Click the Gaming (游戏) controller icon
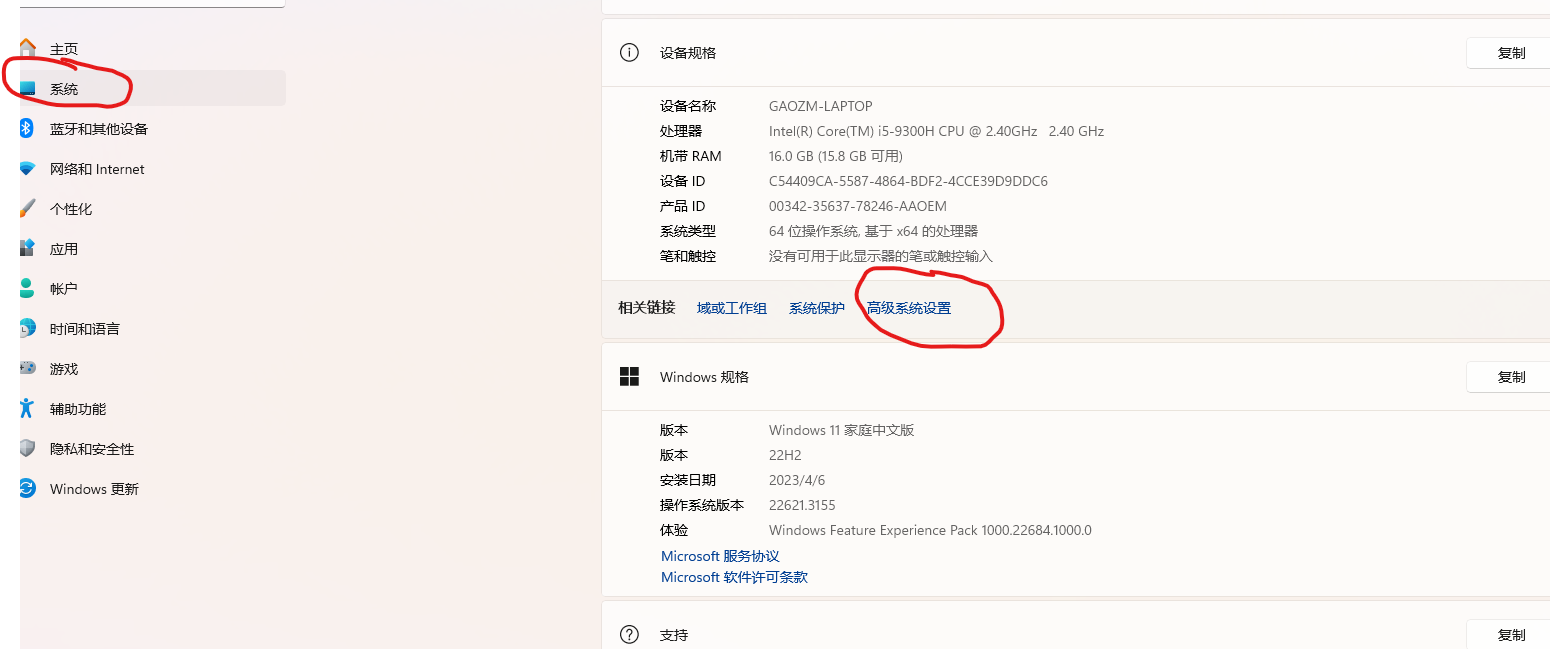Image resolution: width=1550 pixels, height=649 pixels. point(28,368)
